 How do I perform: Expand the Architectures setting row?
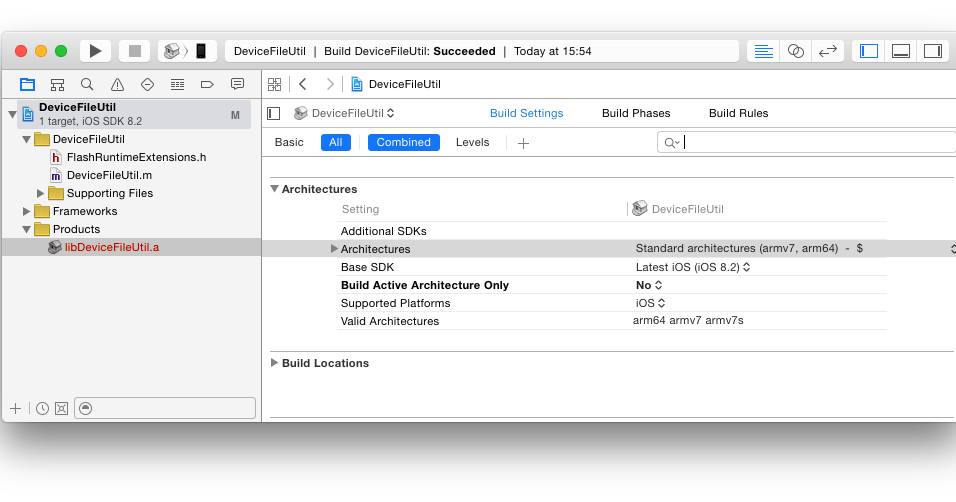334,248
